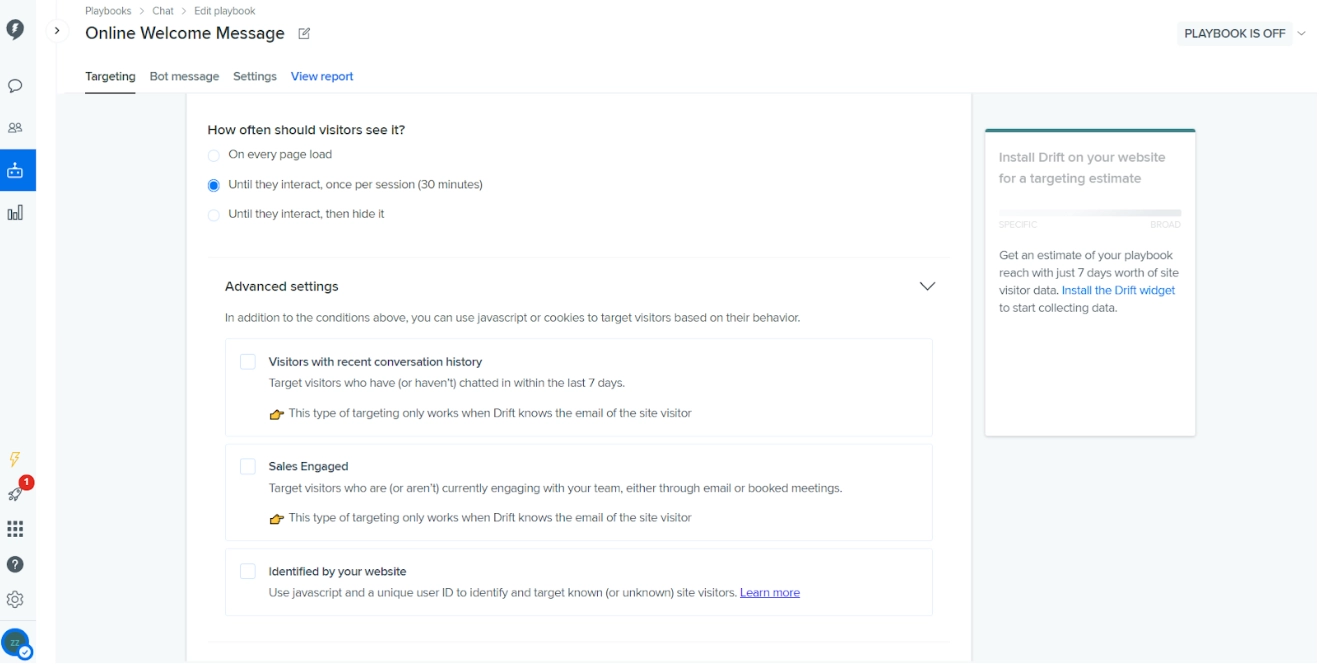Viewport: 1319px width, 664px height.
Task: Click the 'Online Welcome Message' title
Action: (x=185, y=33)
